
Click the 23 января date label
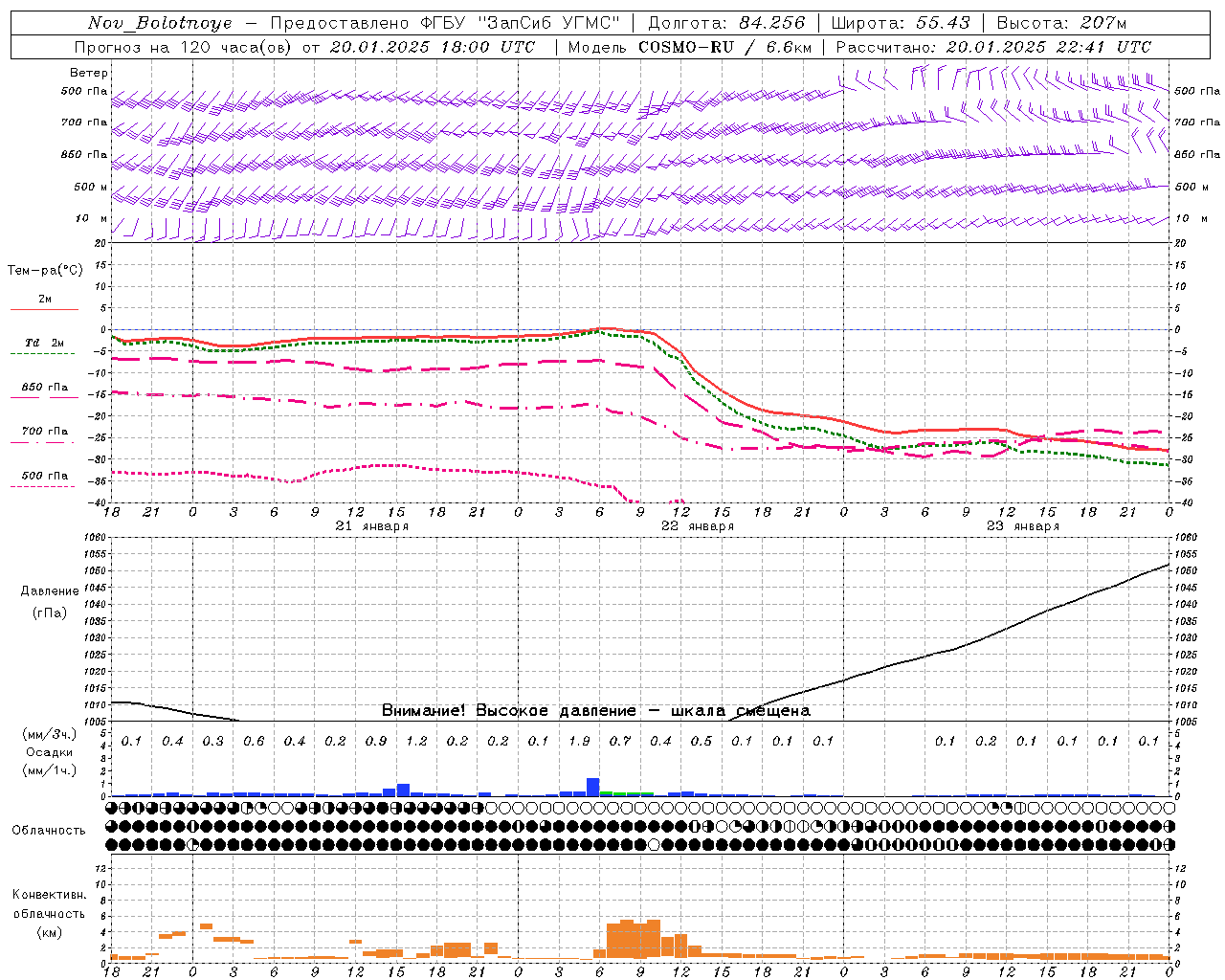pyautogui.click(x=1023, y=526)
